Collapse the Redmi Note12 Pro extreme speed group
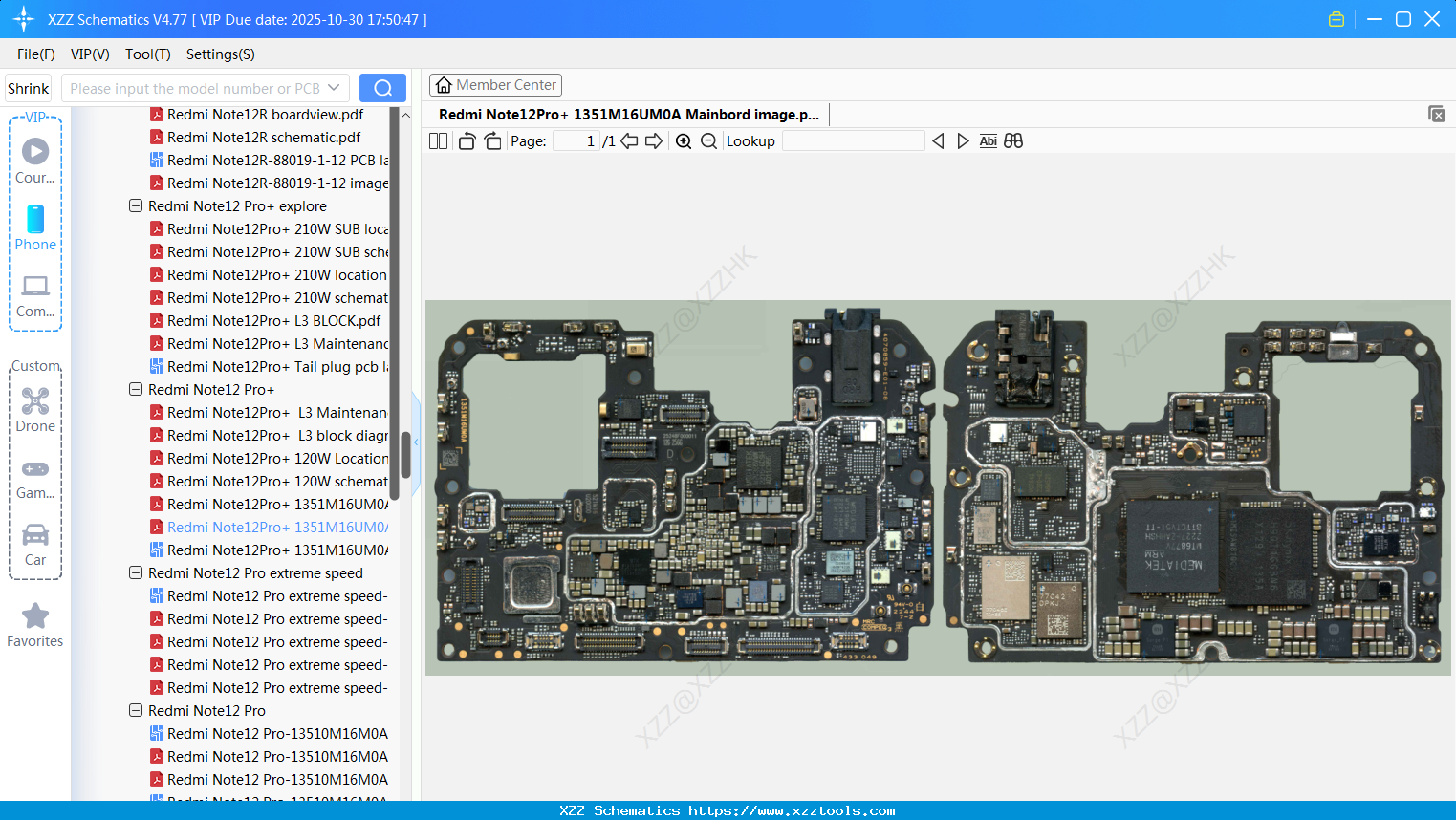The width and height of the screenshot is (1456, 820). (135, 572)
